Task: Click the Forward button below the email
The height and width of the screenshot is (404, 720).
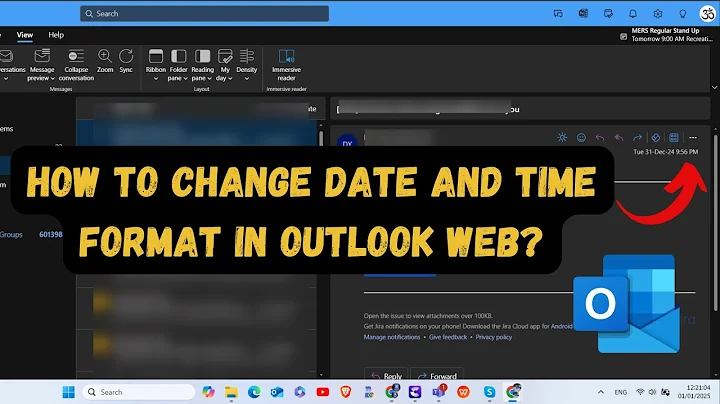Action: (437, 376)
